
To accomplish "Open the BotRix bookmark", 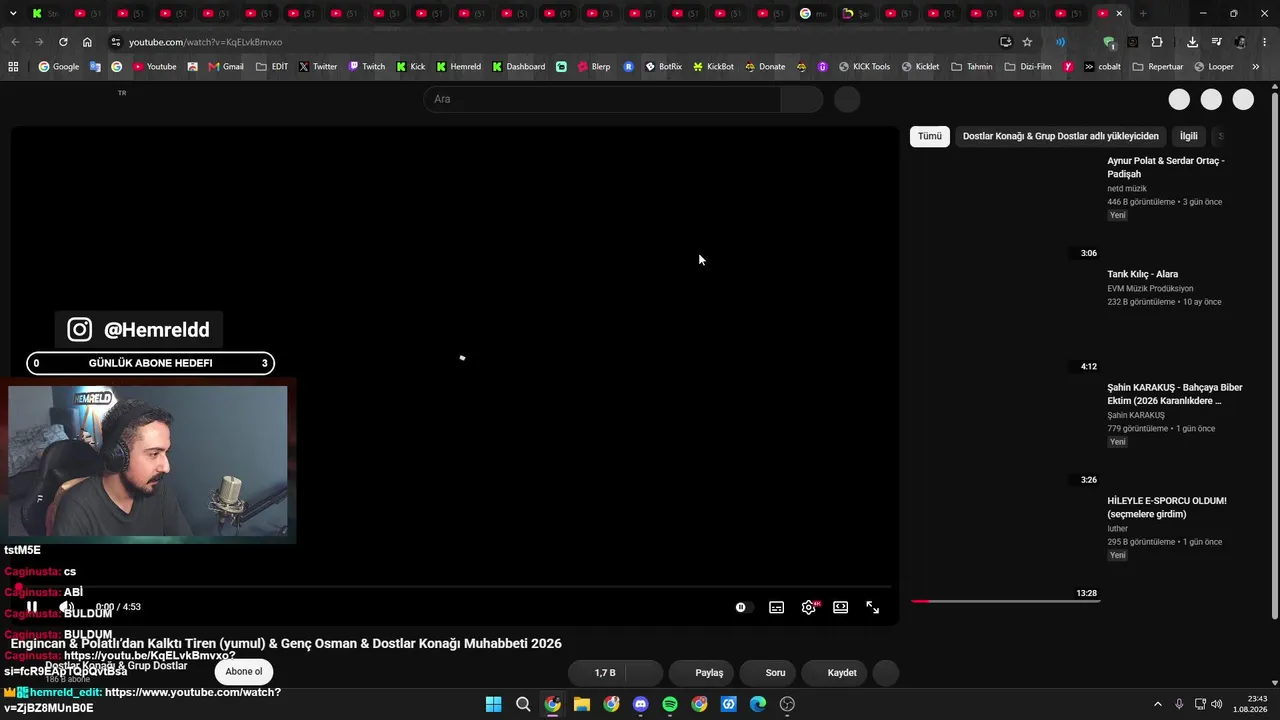I will (x=663, y=67).
